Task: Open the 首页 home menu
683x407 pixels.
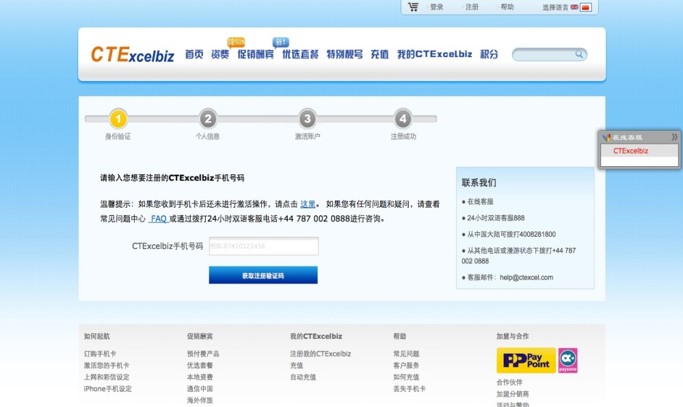Action: click(194, 54)
